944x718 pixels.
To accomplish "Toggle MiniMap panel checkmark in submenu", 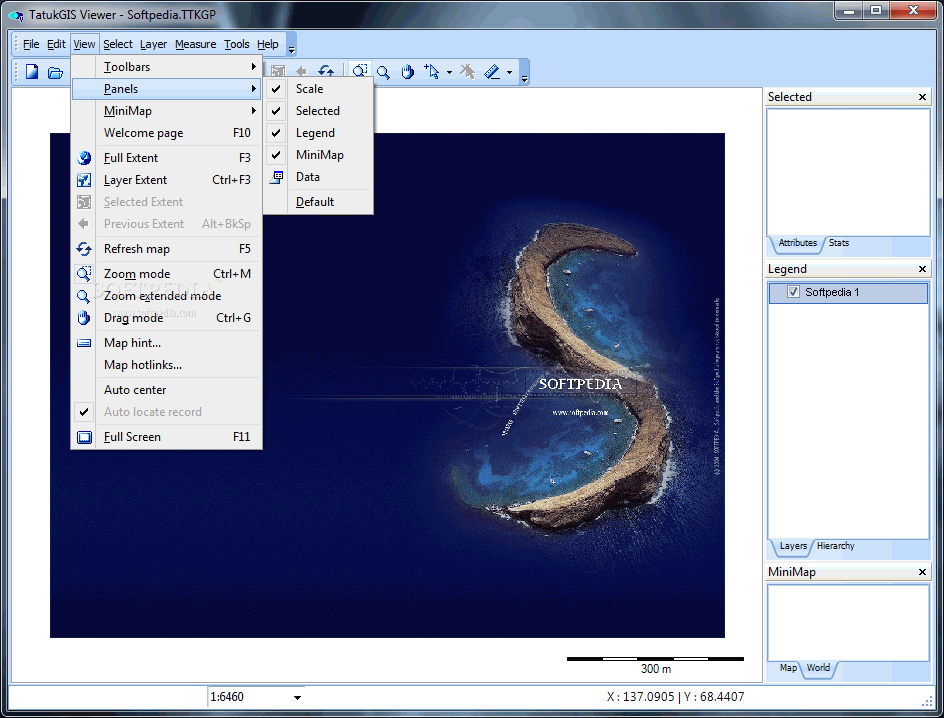I will point(276,155).
